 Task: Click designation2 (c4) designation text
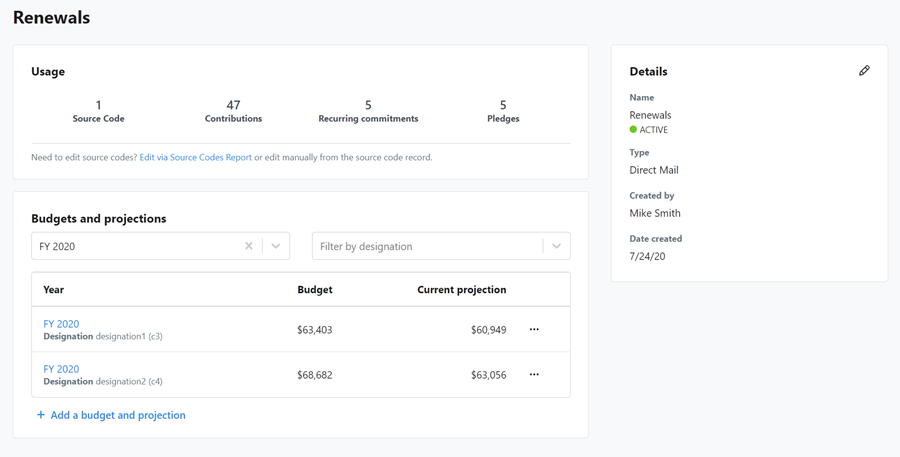[129, 381]
